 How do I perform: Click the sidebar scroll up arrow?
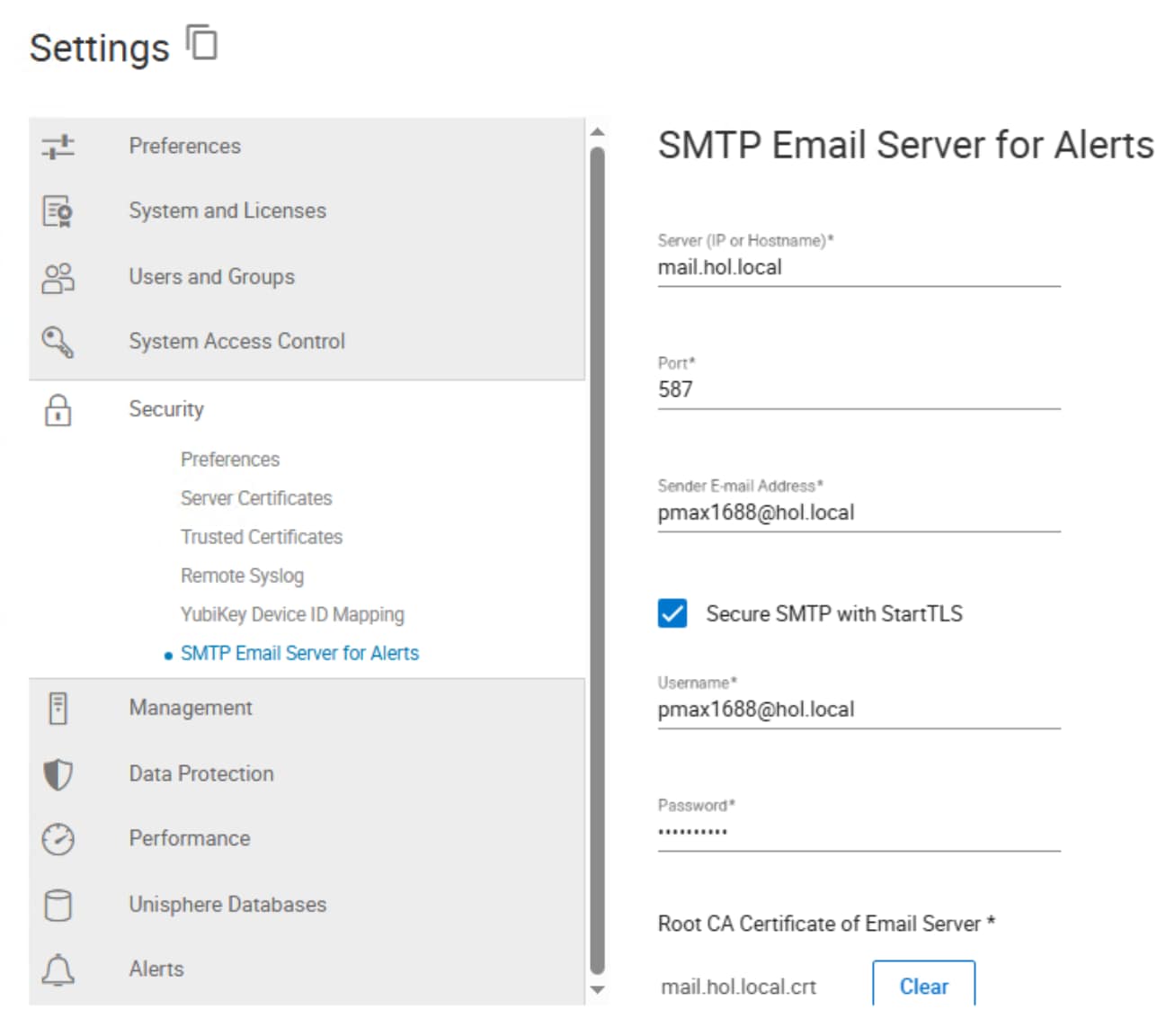(x=598, y=132)
